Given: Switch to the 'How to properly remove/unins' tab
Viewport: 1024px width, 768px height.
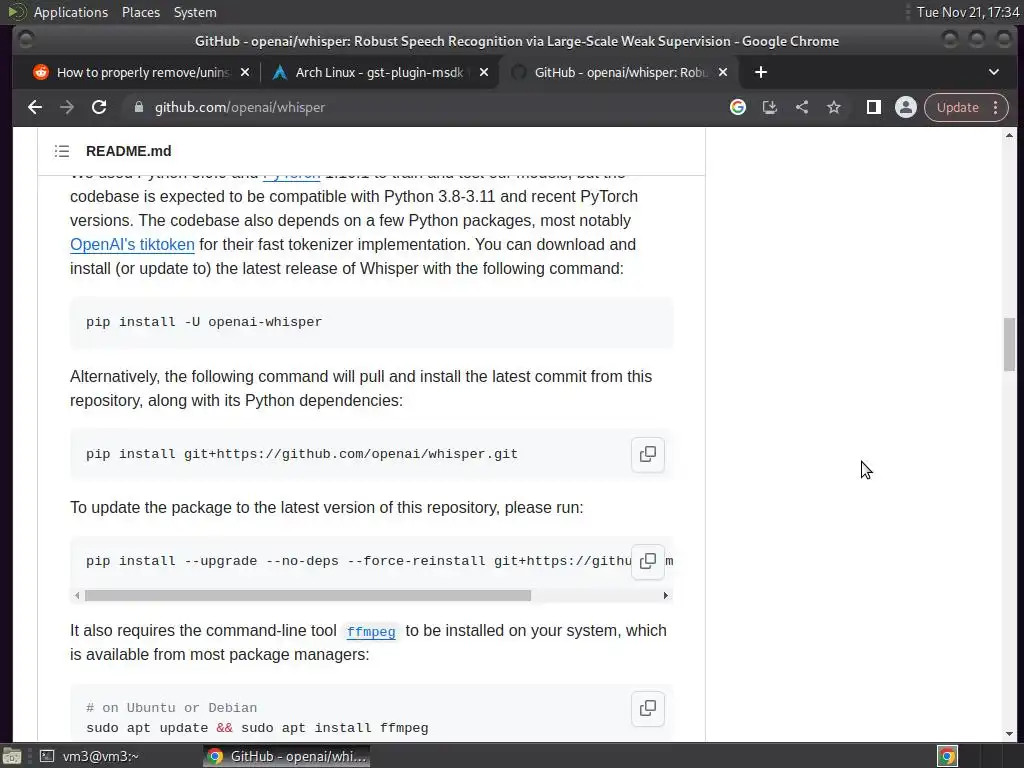Looking at the screenshot, I should click(143, 72).
